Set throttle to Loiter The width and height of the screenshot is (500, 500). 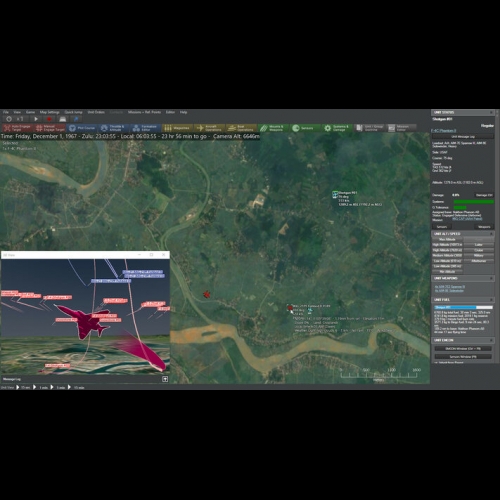478,245
